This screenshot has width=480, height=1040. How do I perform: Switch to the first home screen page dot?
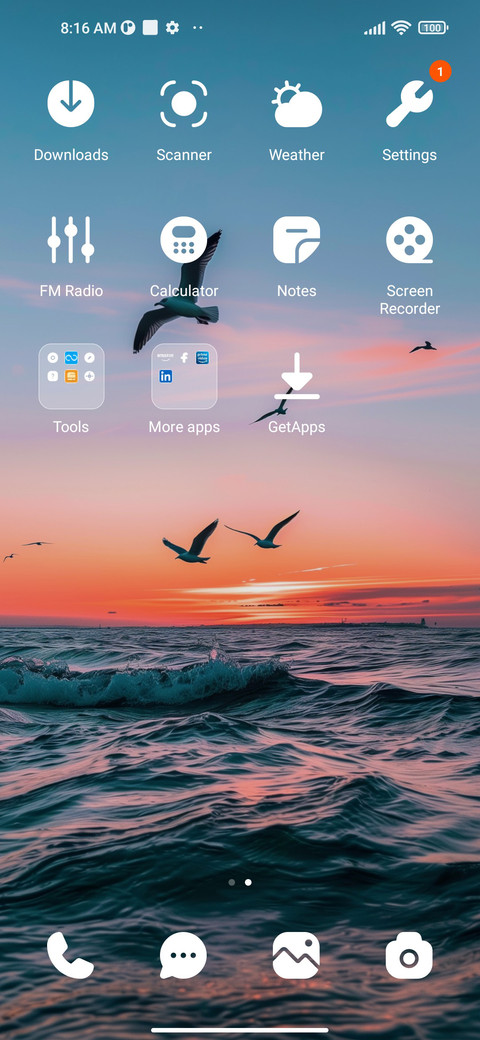231,882
